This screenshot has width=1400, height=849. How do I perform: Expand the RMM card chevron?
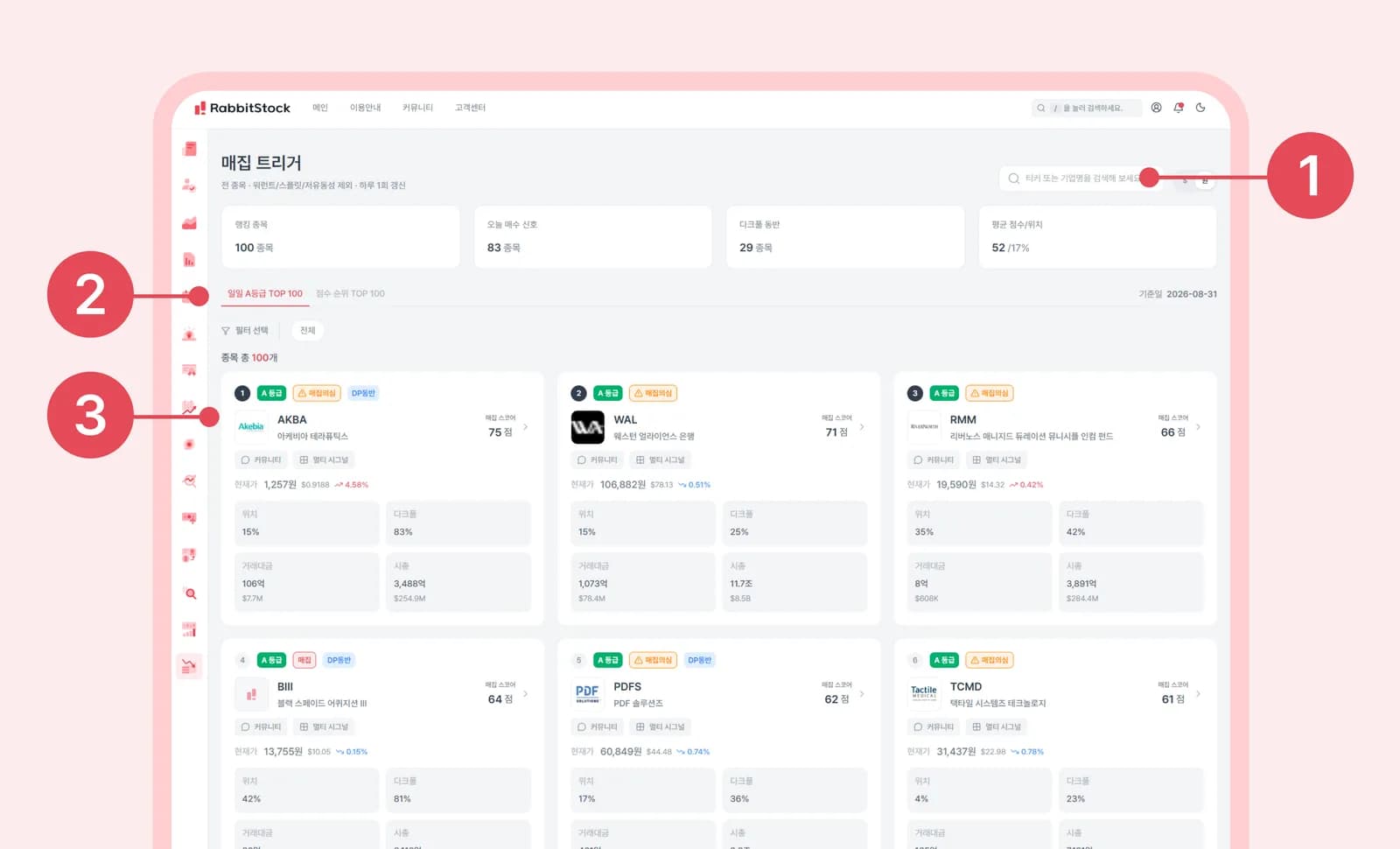click(1198, 427)
